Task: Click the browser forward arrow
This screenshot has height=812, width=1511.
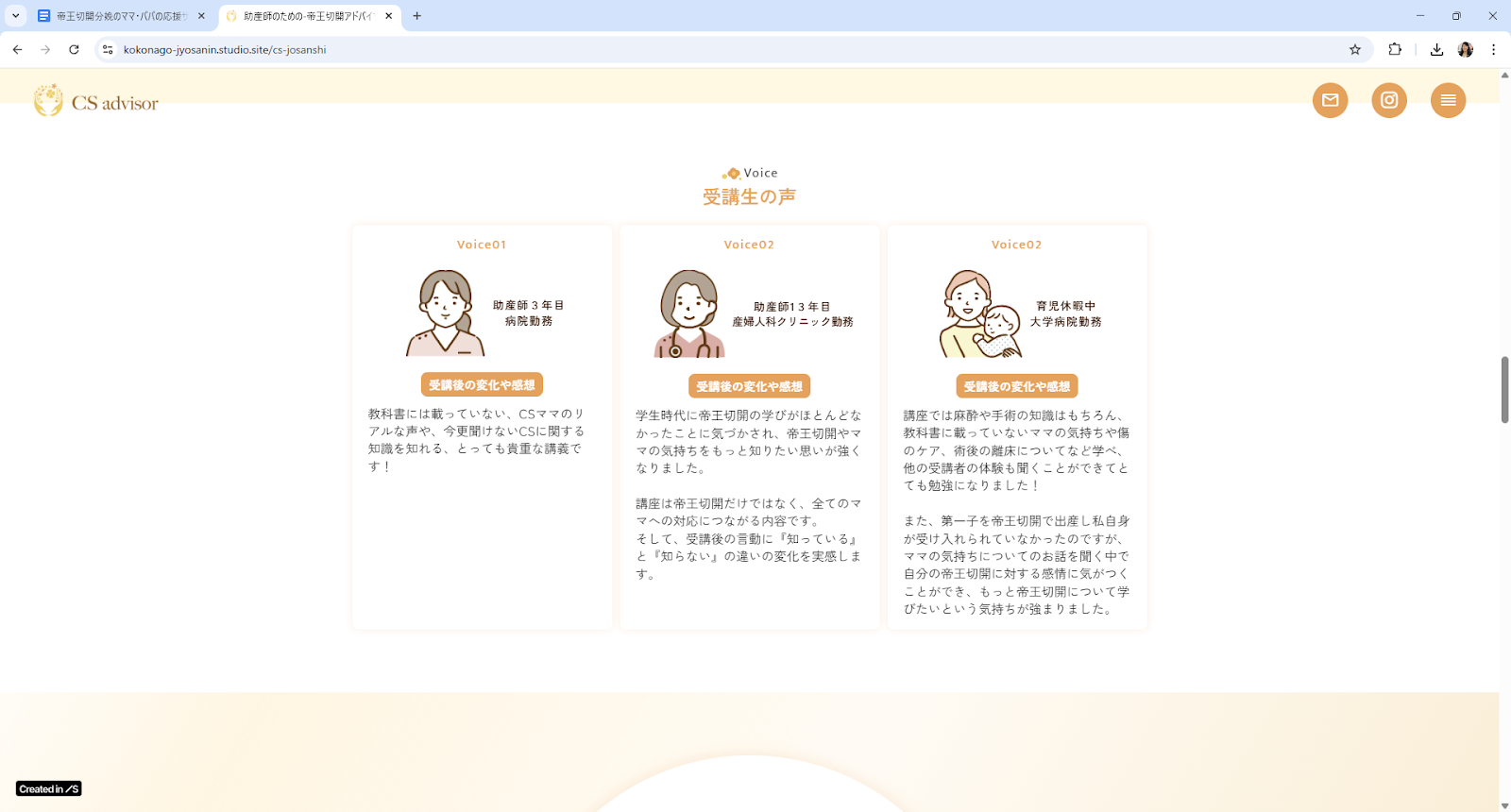Action: 45,49
